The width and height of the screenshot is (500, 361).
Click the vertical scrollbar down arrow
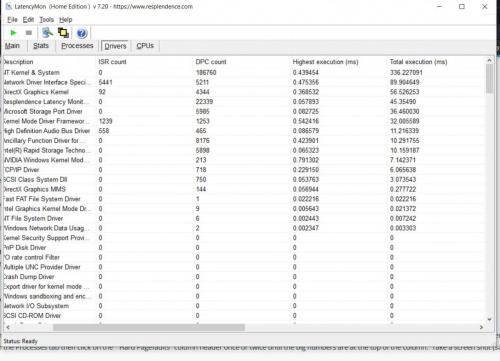point(489,319)
